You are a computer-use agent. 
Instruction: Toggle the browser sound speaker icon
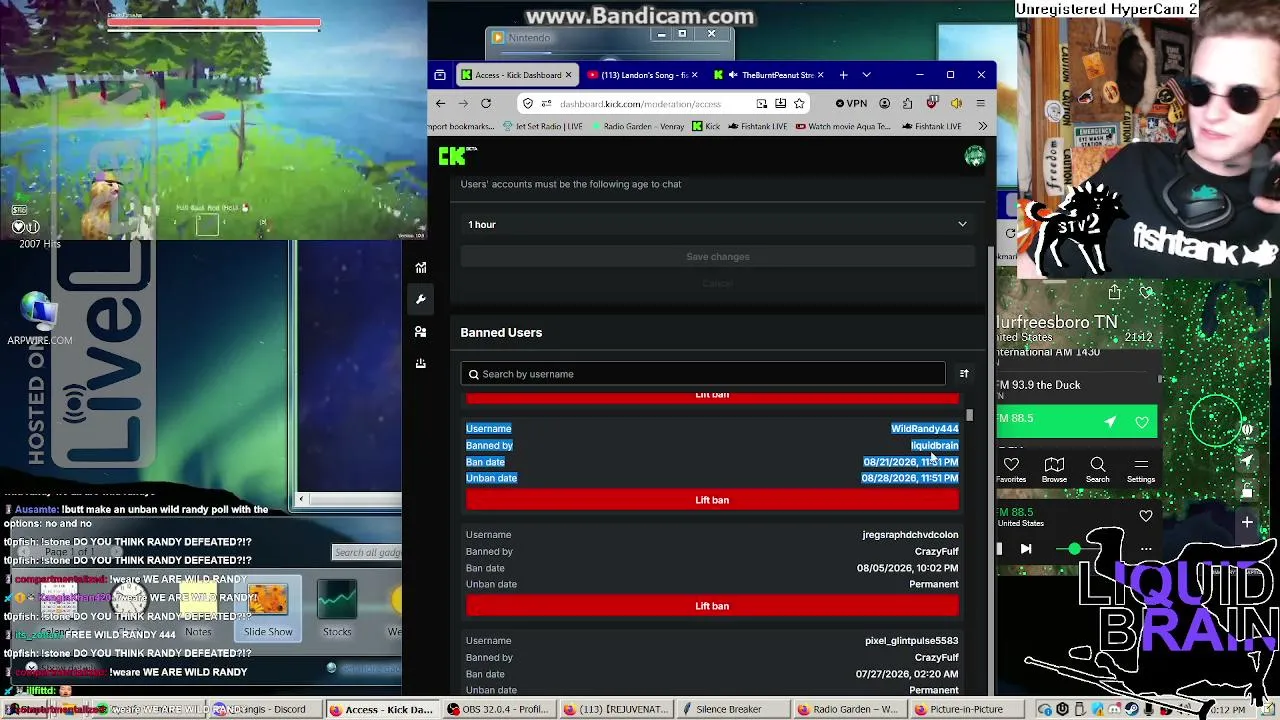pyautogui.click(x=956, y=103)
